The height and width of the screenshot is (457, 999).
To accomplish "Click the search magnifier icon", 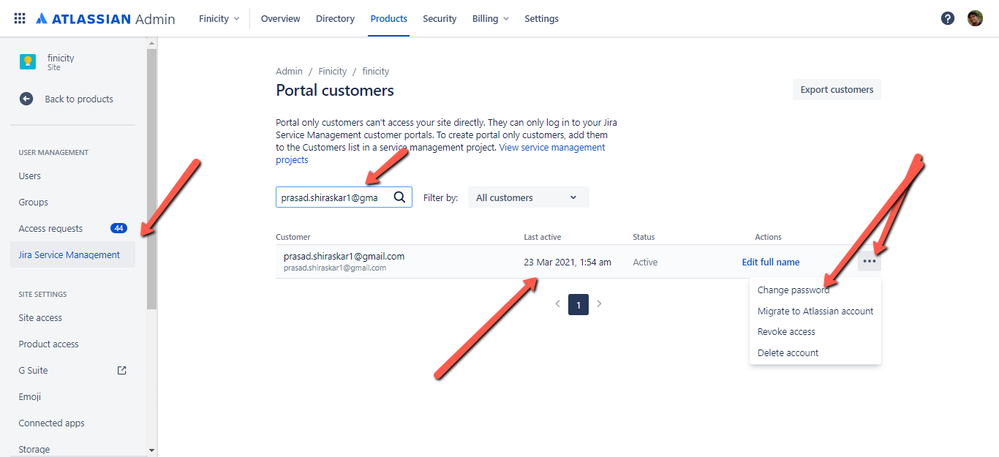I will pyautogui.click(x=399, y=198).
